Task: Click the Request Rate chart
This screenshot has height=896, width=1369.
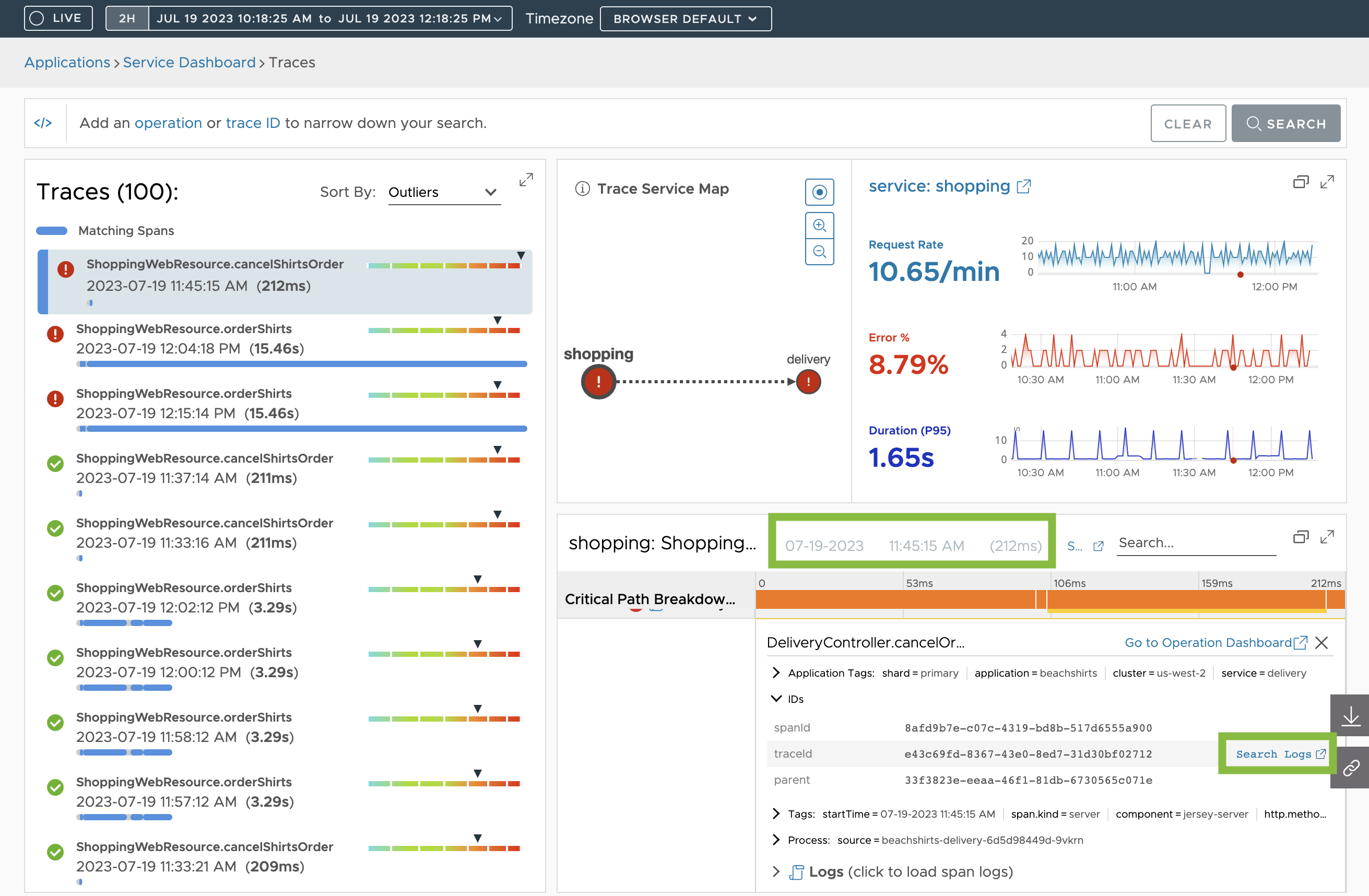Action: (1176, 257)
